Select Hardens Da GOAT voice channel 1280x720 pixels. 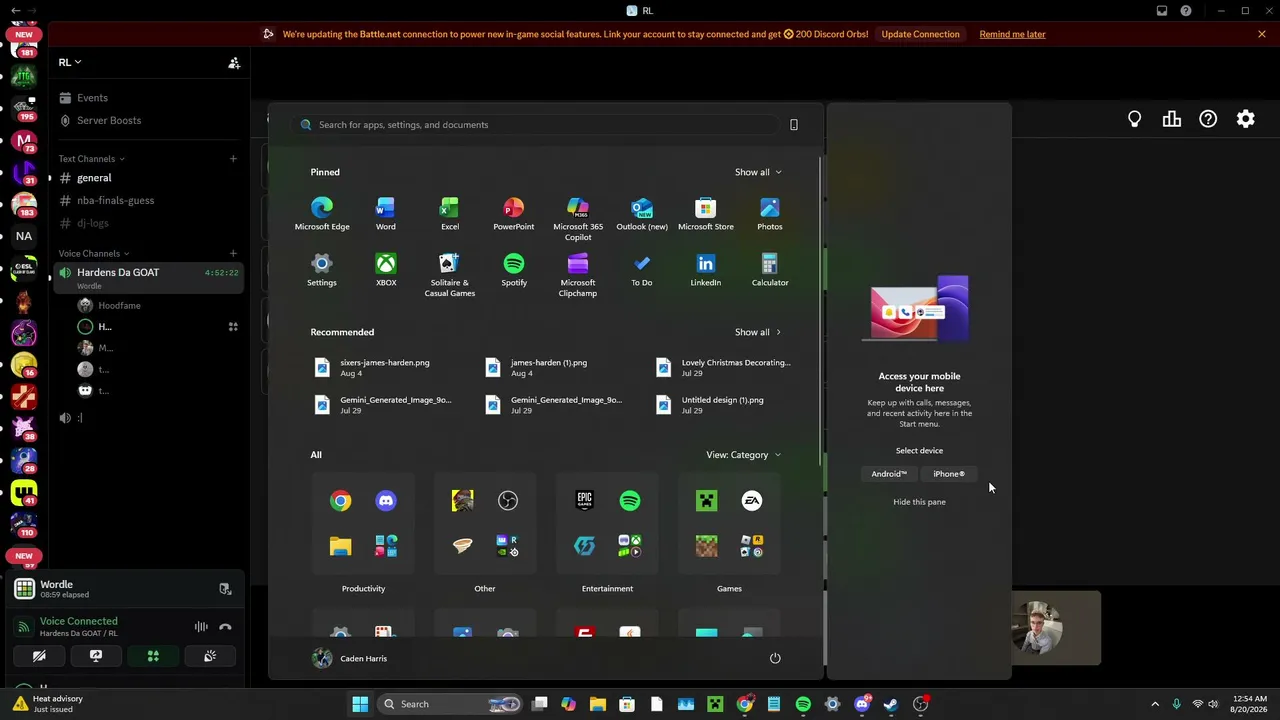coord(149,277)
